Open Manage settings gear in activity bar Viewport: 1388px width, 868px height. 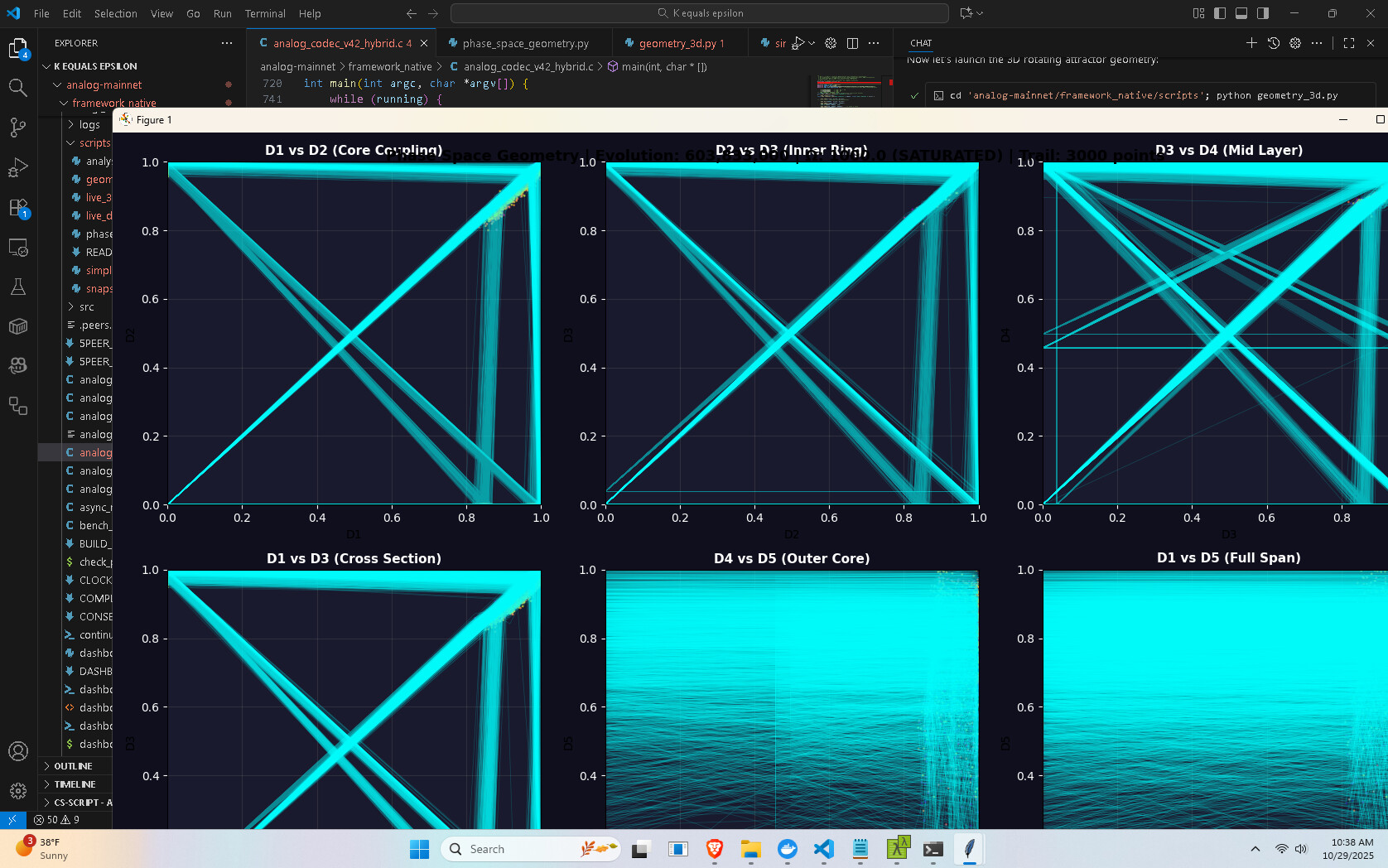17,791
